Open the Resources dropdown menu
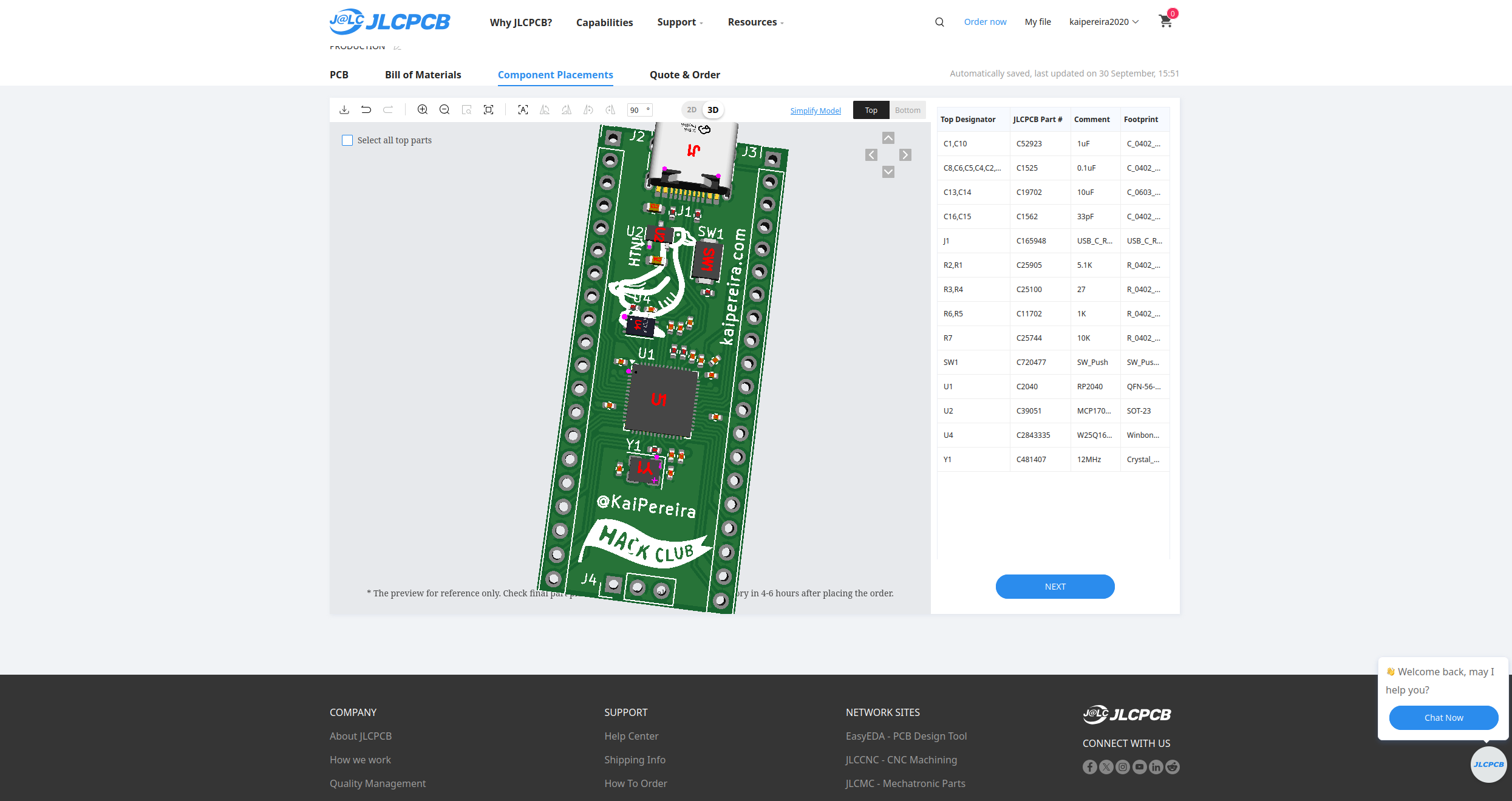 (x=755, y=22)
